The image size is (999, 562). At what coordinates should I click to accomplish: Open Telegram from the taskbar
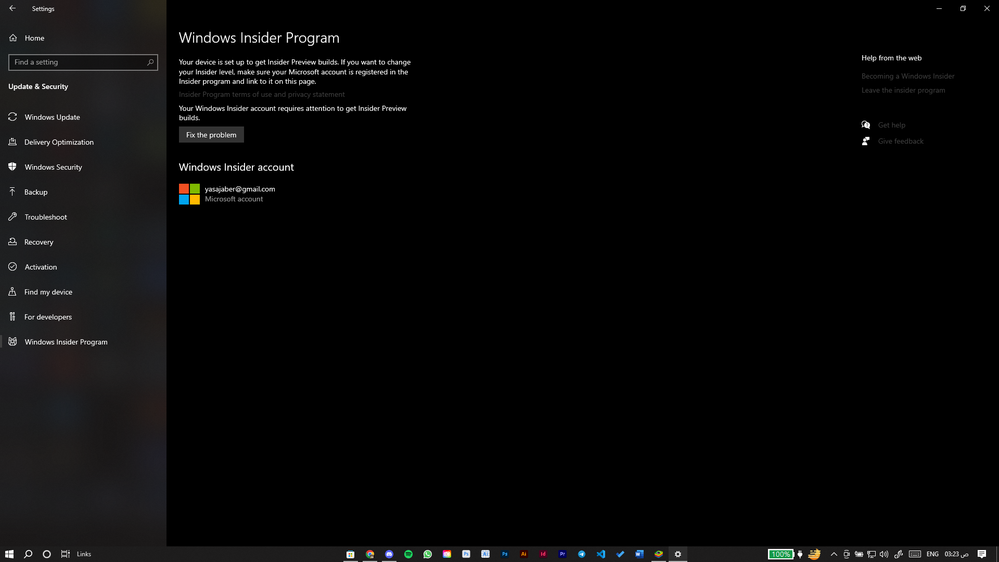tap(582, 554)
